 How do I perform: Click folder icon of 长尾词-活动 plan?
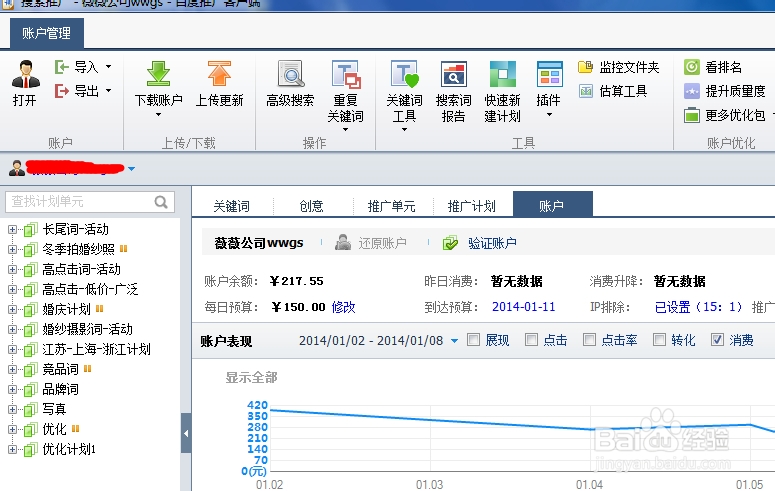(31, 229)
